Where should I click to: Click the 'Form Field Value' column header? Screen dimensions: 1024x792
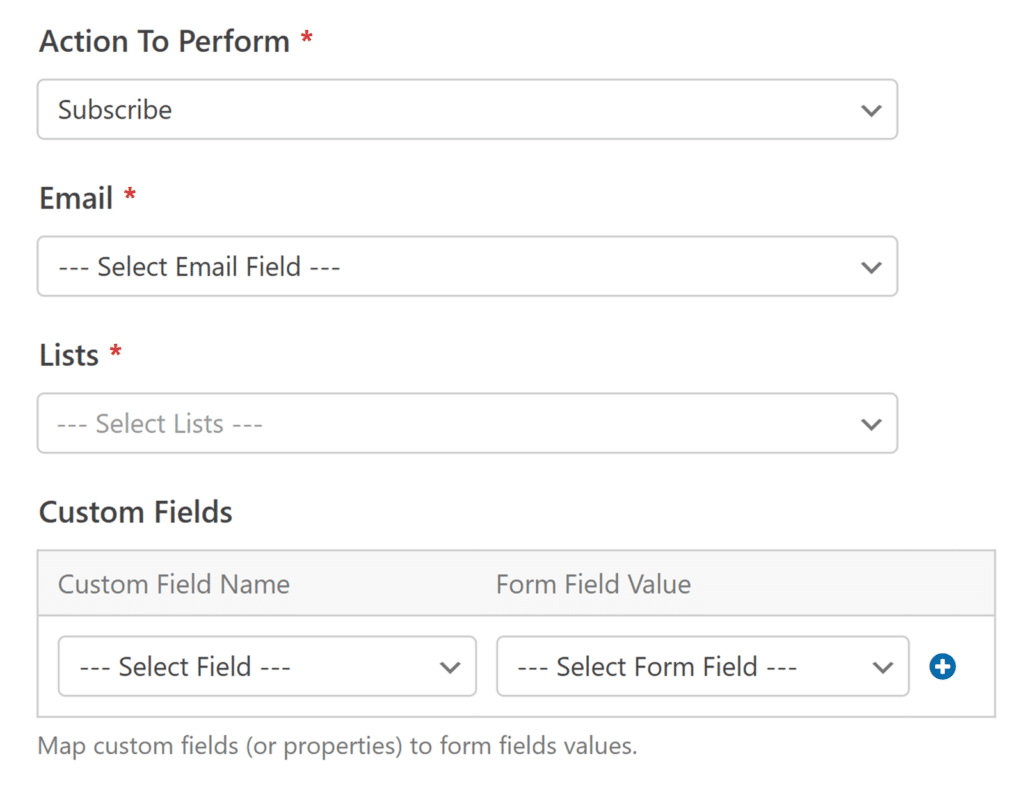(x=593, y=584)
